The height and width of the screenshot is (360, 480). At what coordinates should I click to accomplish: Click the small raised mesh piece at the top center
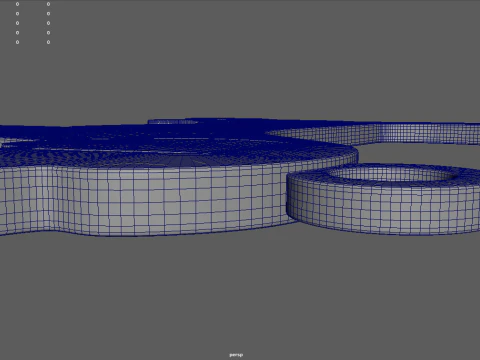point(173,121)
